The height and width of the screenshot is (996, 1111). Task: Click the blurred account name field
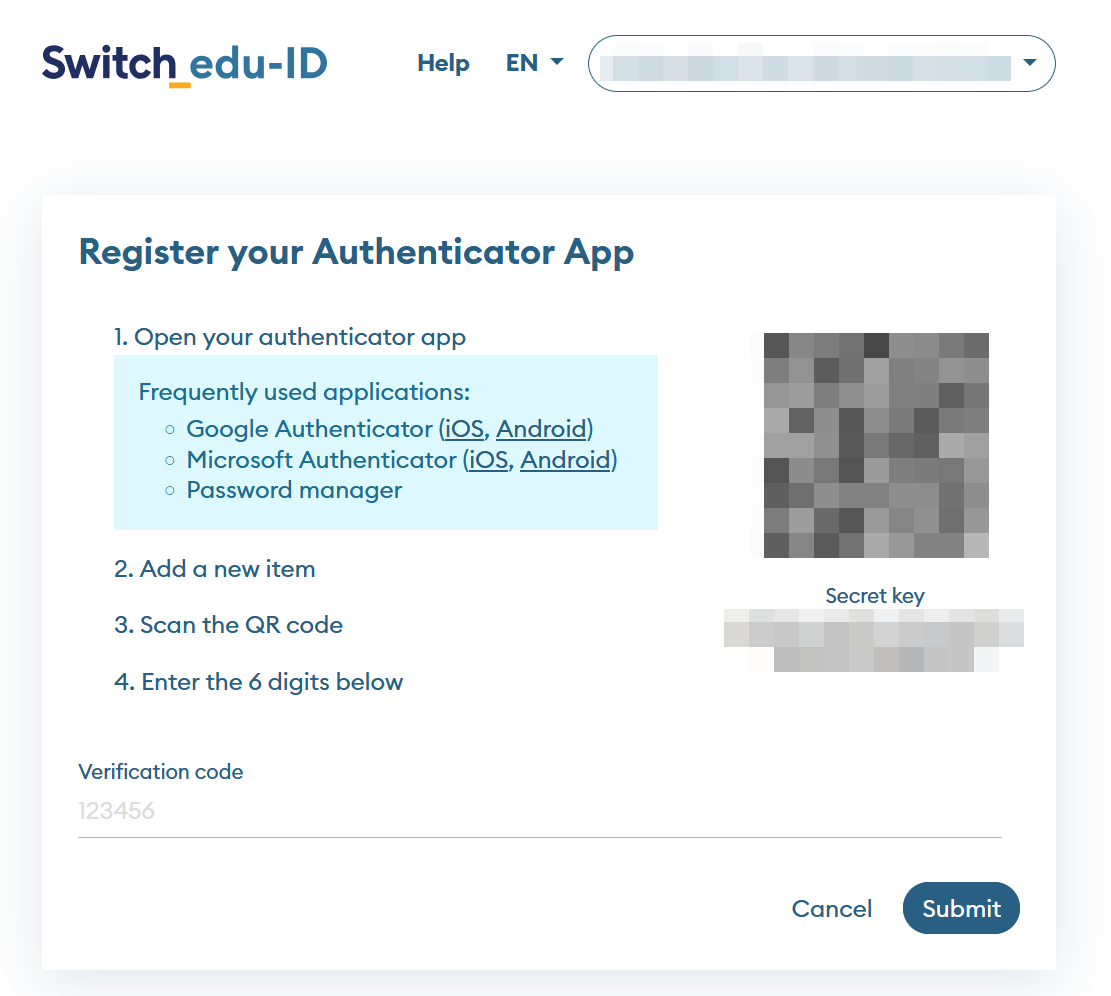click(810, 66)
